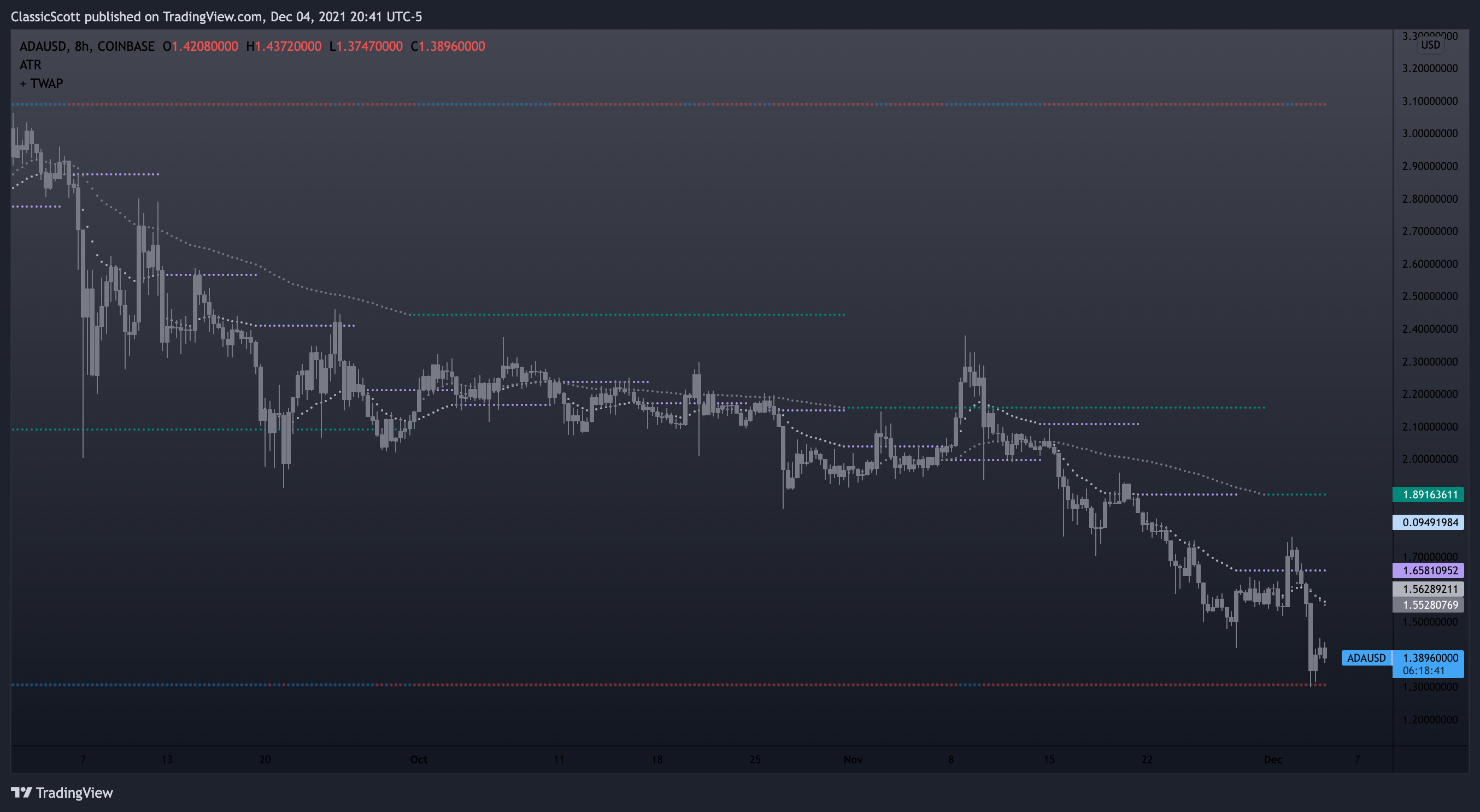
Task: Click the light blue 0.09491984 ATR value label
Action: 1428,522
